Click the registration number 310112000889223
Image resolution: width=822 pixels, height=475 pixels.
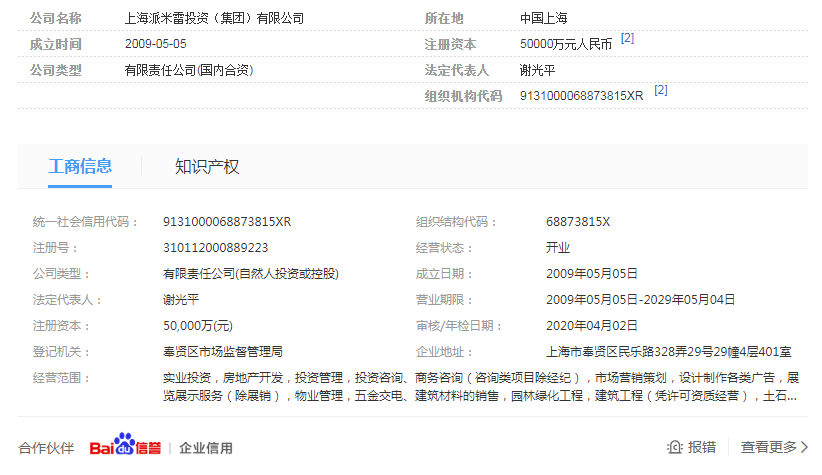[x=215, y=248]
